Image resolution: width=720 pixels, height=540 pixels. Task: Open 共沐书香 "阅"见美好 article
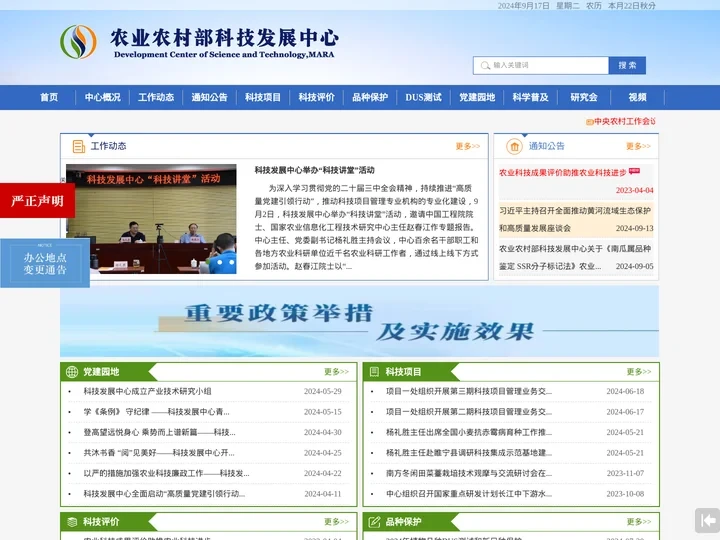point(159,453)
